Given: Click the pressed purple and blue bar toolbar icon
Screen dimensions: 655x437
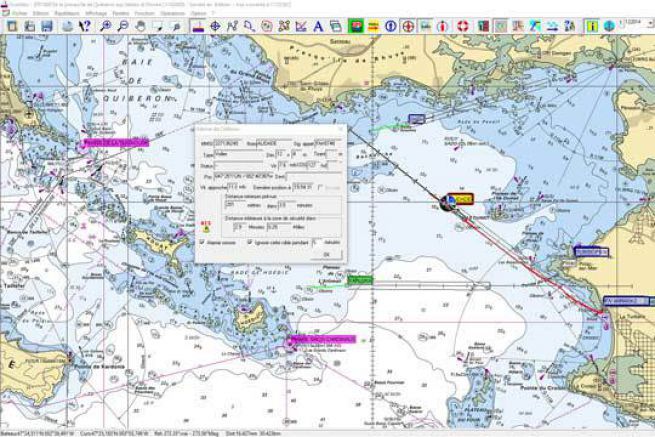Looking at the screenshot, I should coord(198,26).
